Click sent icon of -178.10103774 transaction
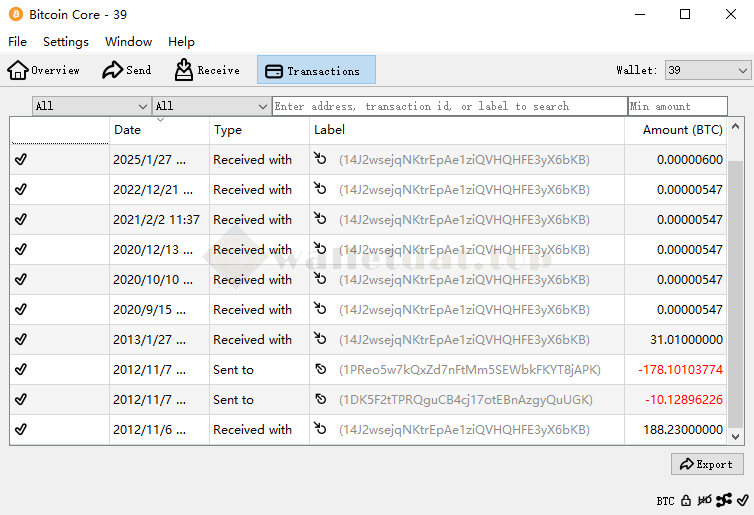This screenshot has width=754, height=515. click(320, 370)
